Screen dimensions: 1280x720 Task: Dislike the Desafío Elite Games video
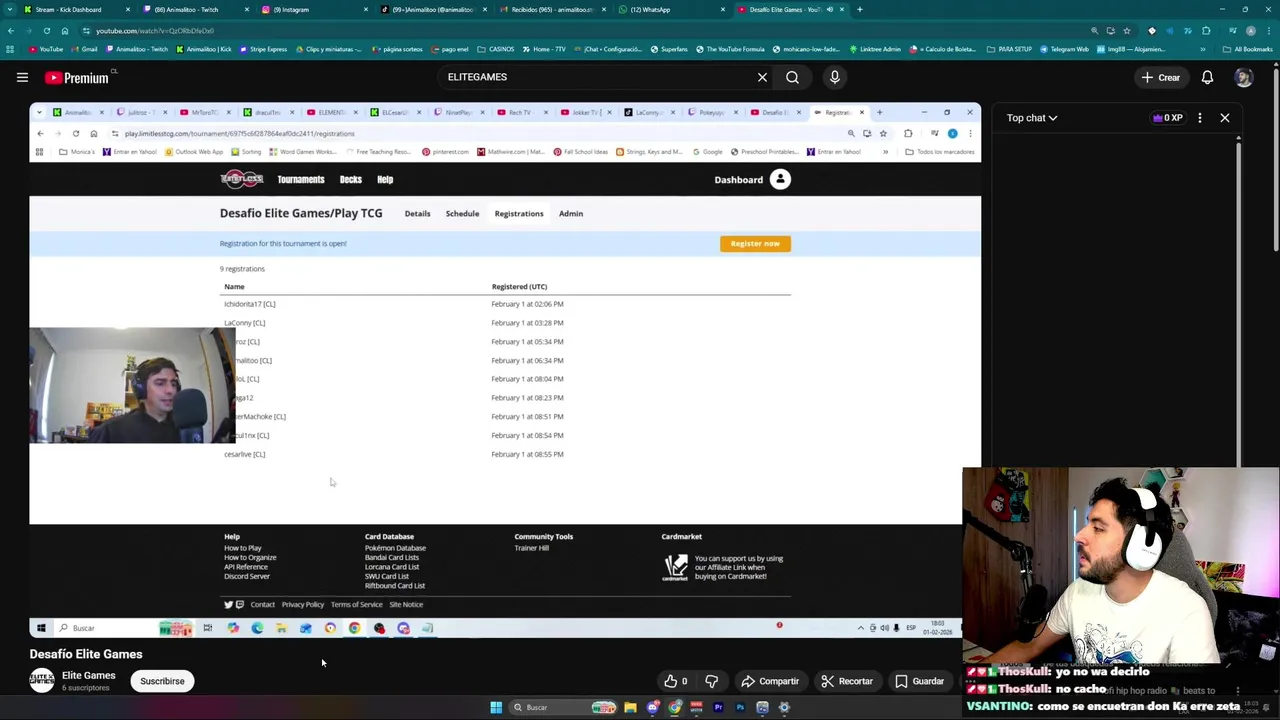711,681
